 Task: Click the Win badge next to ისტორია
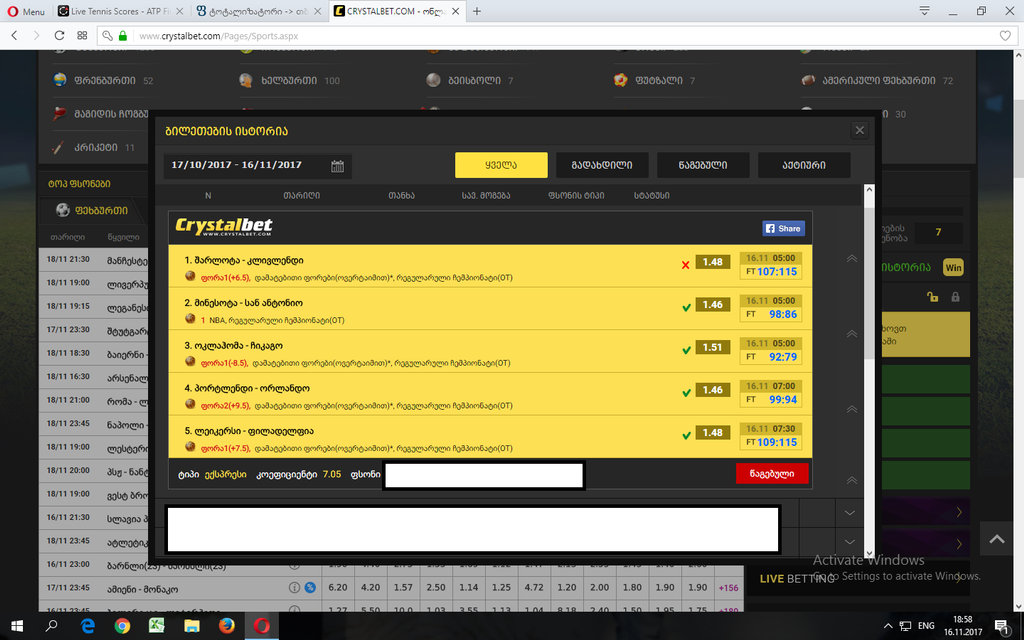point(953,267)
